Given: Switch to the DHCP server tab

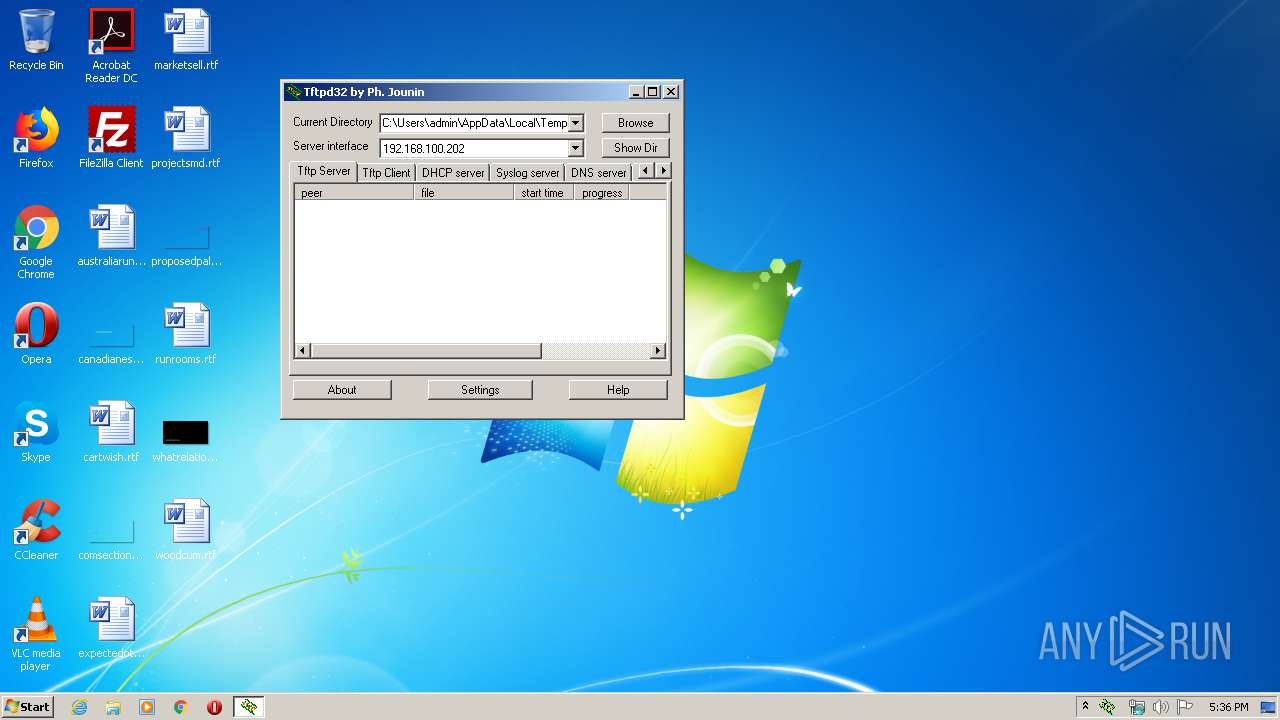Looking at the screenshot, I should (453, 173).
